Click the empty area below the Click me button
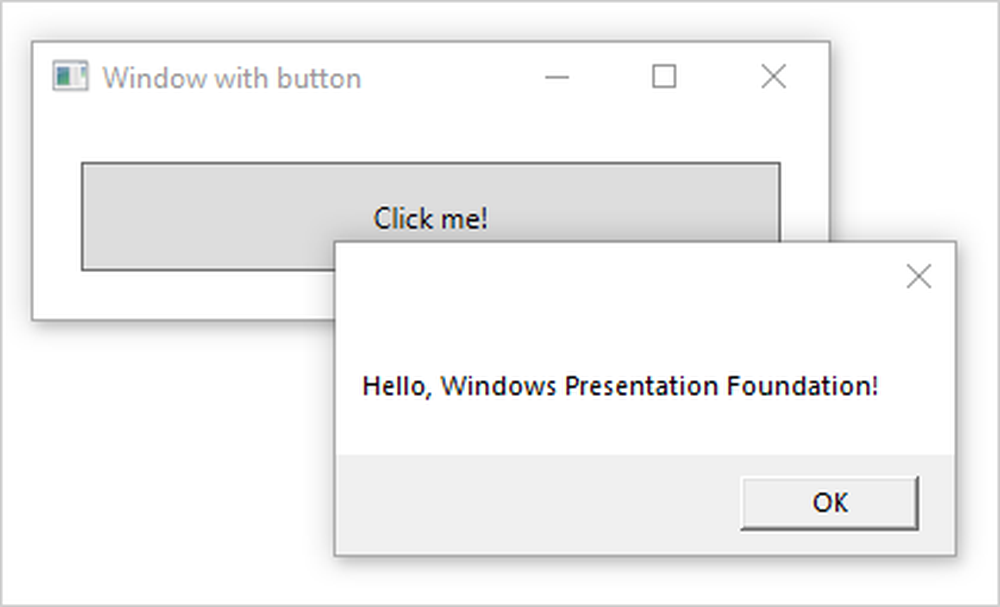Image resolution: width=1000 pixels, height=607 pixels. [180, 295]
